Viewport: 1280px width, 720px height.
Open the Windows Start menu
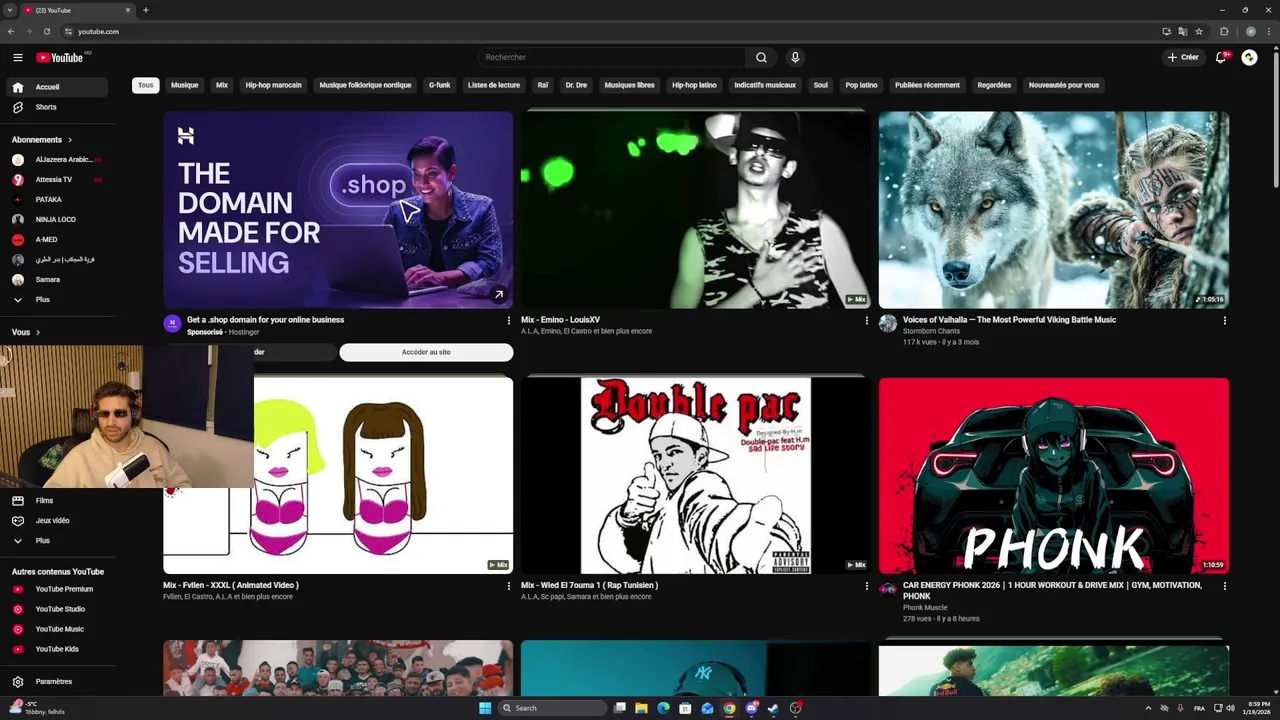pyautogui.click(x=485, y=708)
